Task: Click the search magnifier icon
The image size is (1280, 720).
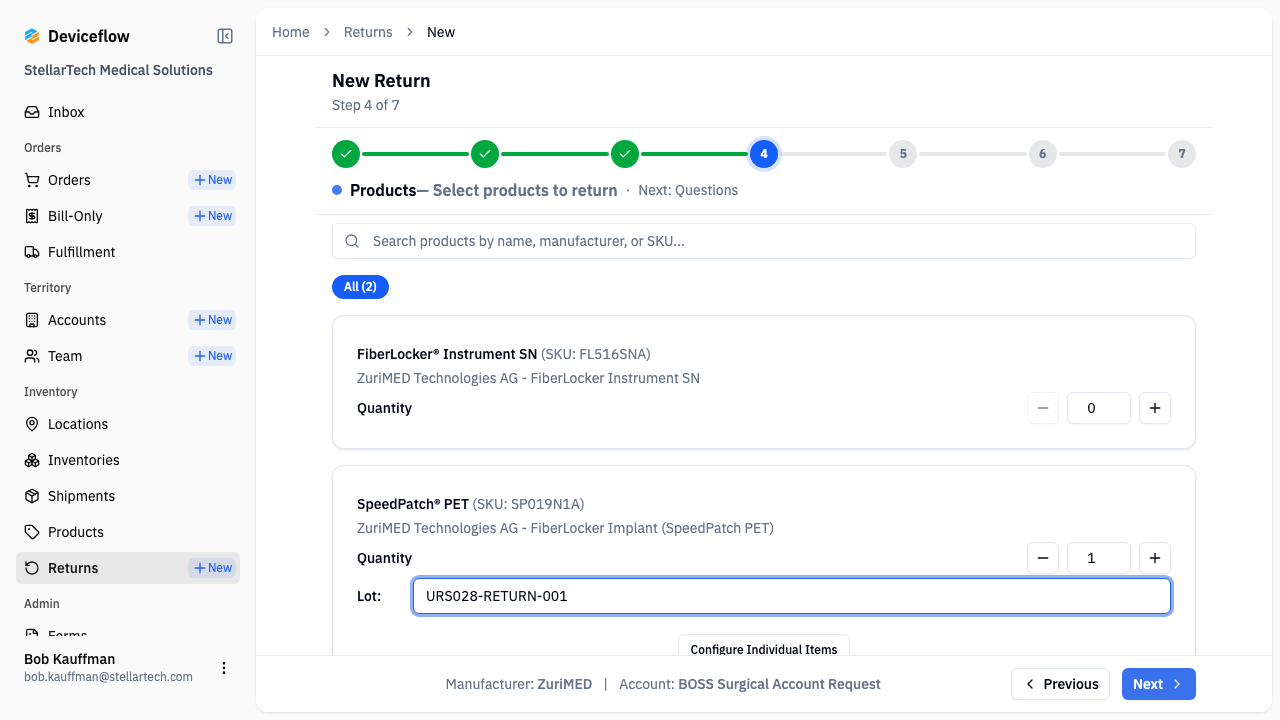Action: coord(352,241)
